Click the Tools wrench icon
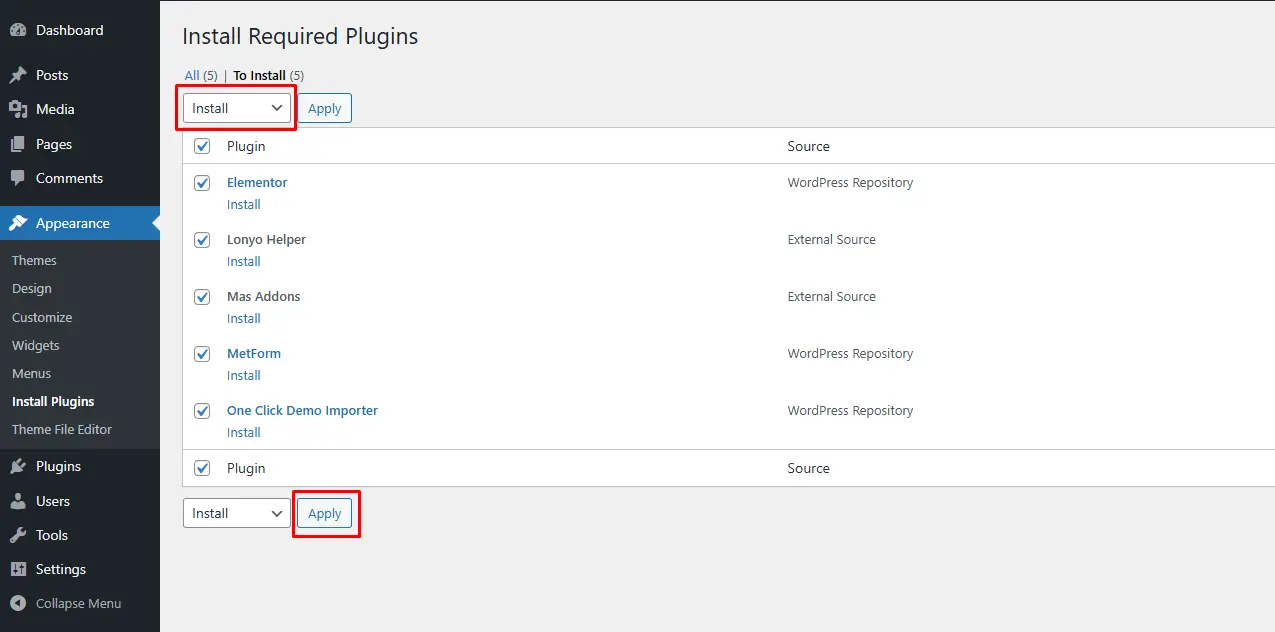This screenshot has height=632, width=1275. [18, 535]
